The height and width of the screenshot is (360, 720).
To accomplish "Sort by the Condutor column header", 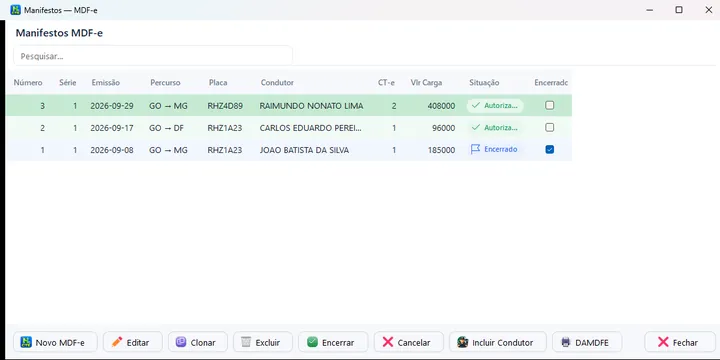I will pos(277,83).
